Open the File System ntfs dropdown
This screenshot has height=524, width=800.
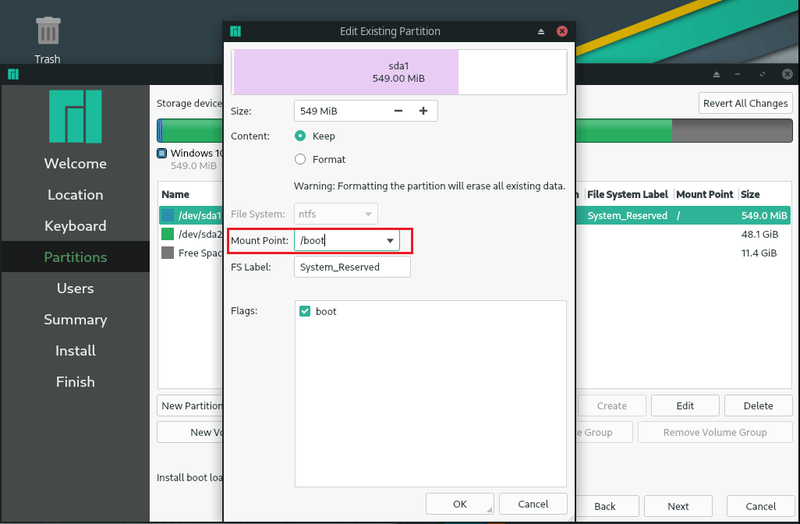(336, 214)
